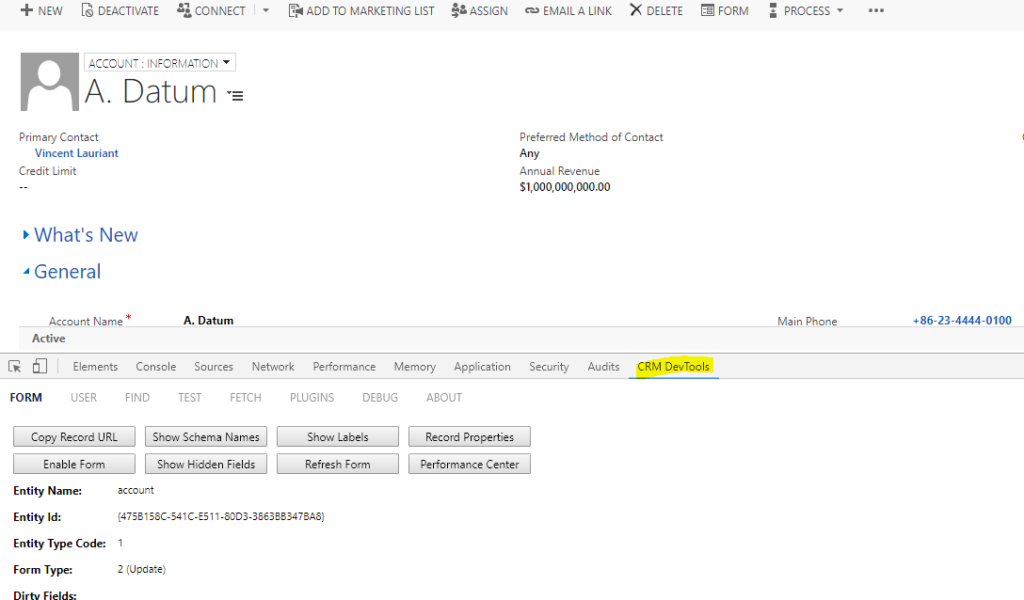Select the CRM DevTools tab
Viewport: 1024px width, 600px height.
point(673,367)
